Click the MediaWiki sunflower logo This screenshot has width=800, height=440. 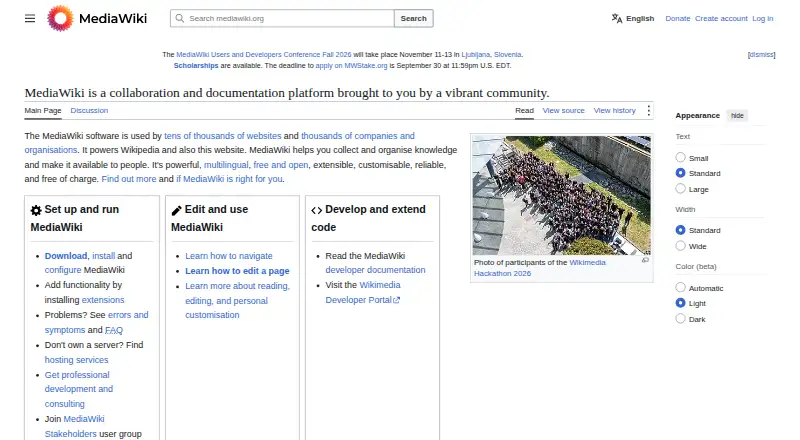[60, 18]
